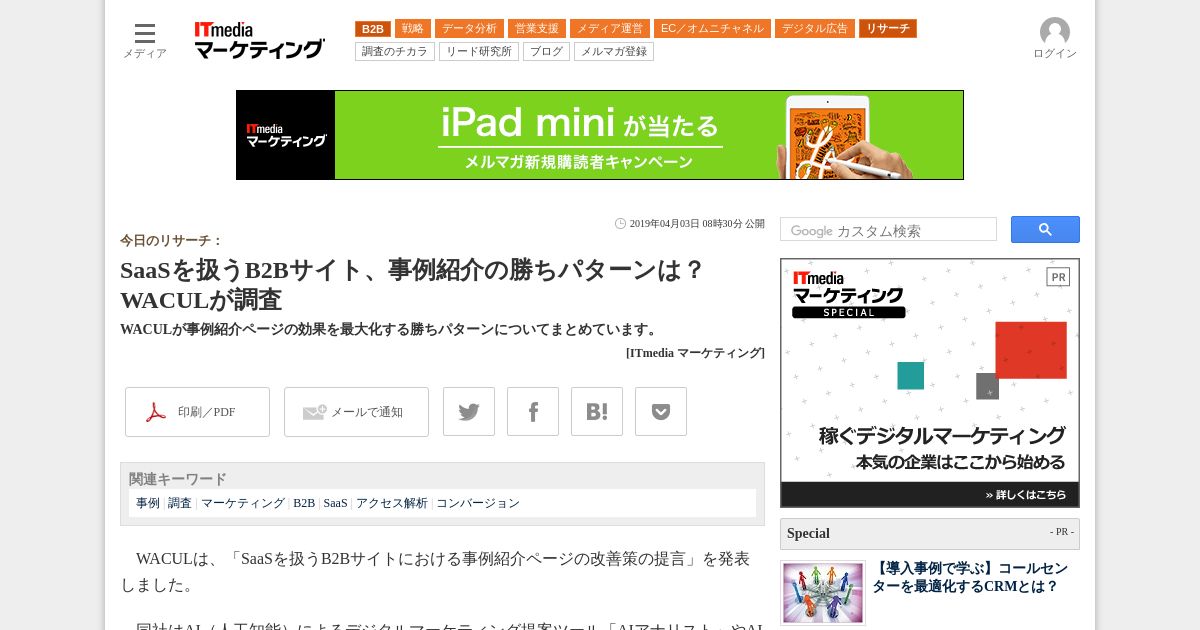Open the 戦略 category tab
Viewport: 1200px width, 630px height.
click(413, 29)
